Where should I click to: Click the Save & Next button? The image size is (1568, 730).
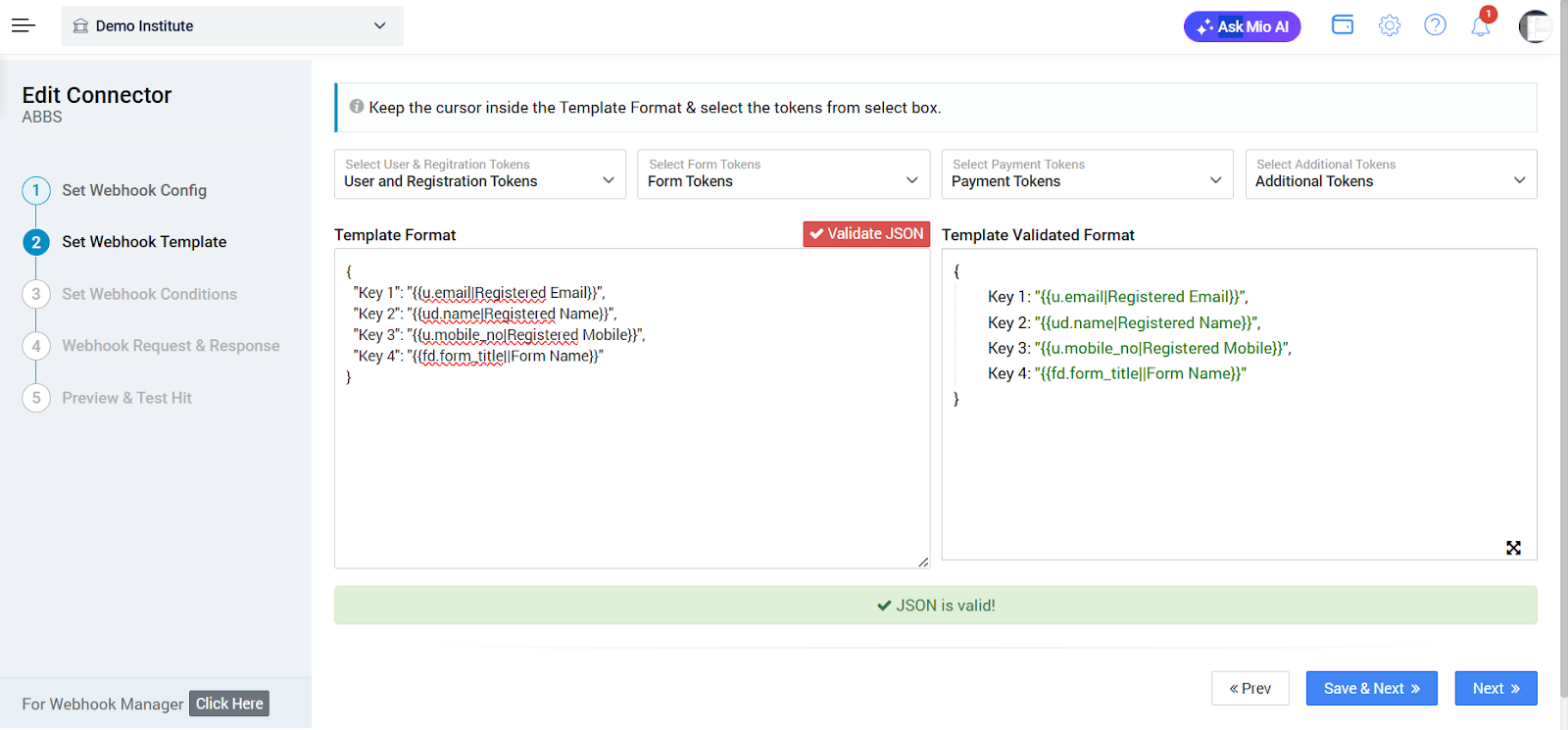pos(1371,688)
